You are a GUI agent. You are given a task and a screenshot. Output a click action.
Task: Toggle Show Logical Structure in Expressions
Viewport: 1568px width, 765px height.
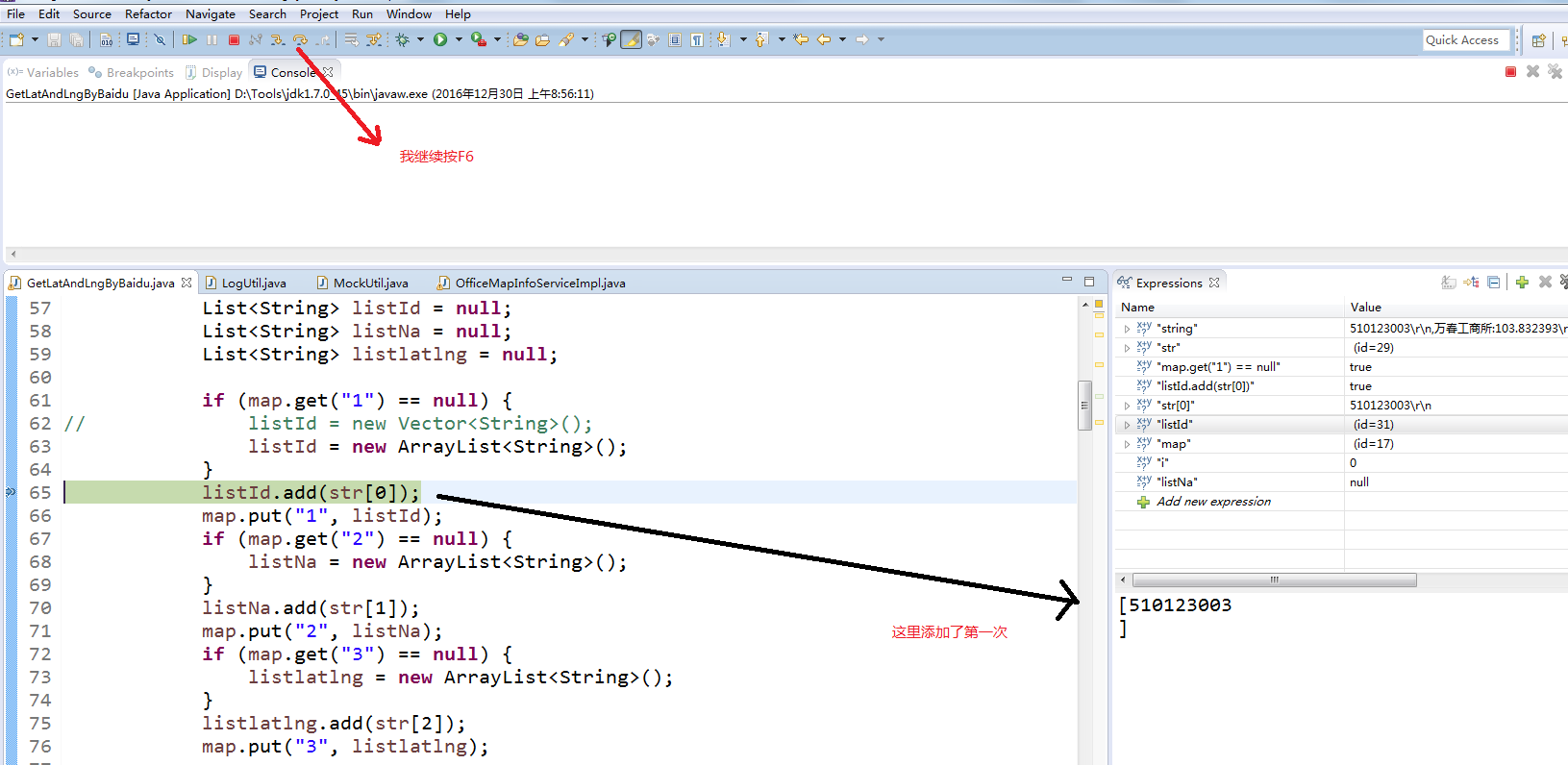1471,283
